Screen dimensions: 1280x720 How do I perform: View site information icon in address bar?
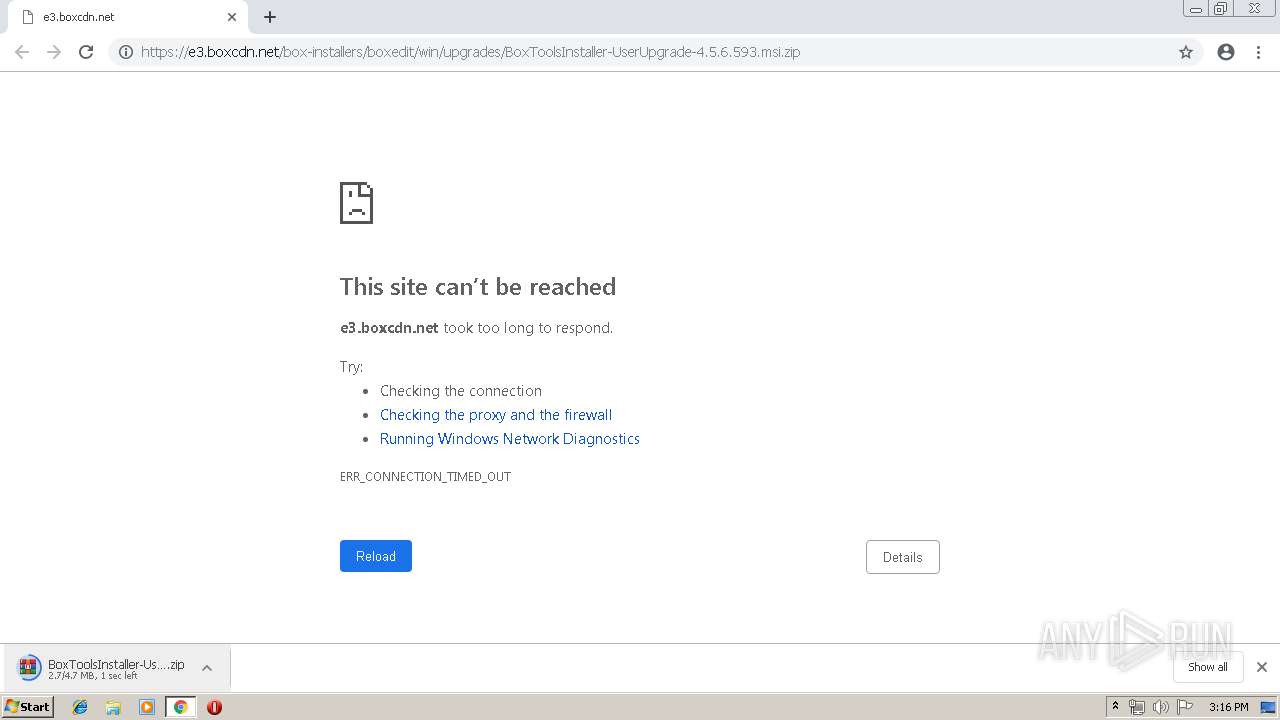(x=126, y=52)
